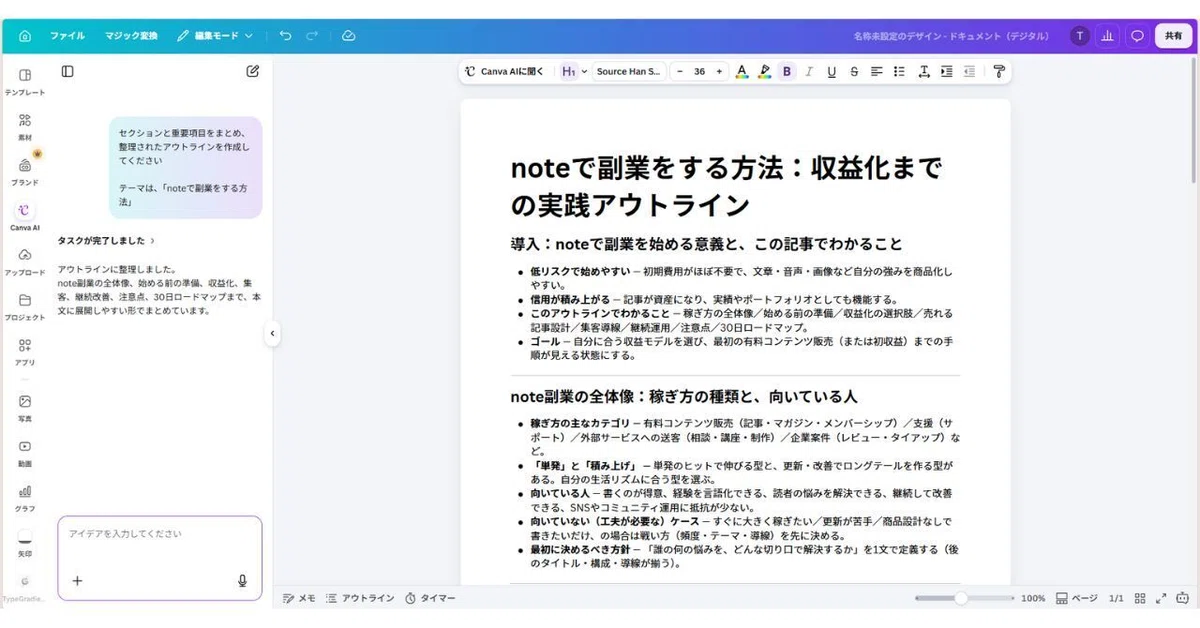Toggle bulleted list formatting
Image resolution: width=1200 pixels, height=628 pixels.
click(899, 72)
